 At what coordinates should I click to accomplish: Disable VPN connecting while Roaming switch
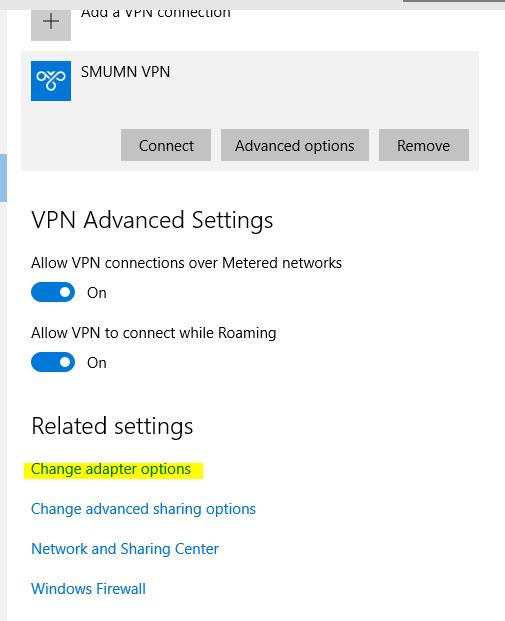click(53, 362)
